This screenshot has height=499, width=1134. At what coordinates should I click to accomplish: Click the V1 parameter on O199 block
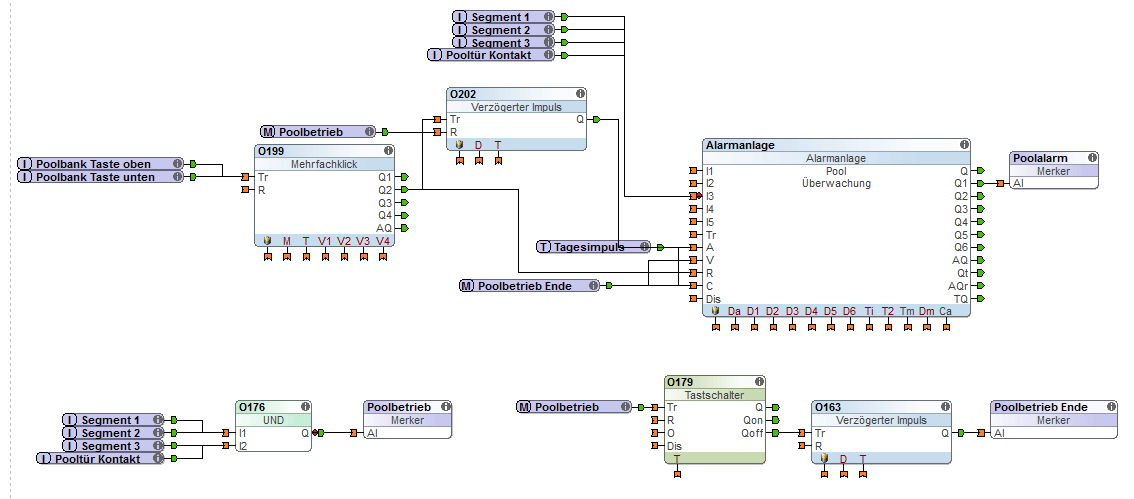pyautogui.click(x=325, y=241)
